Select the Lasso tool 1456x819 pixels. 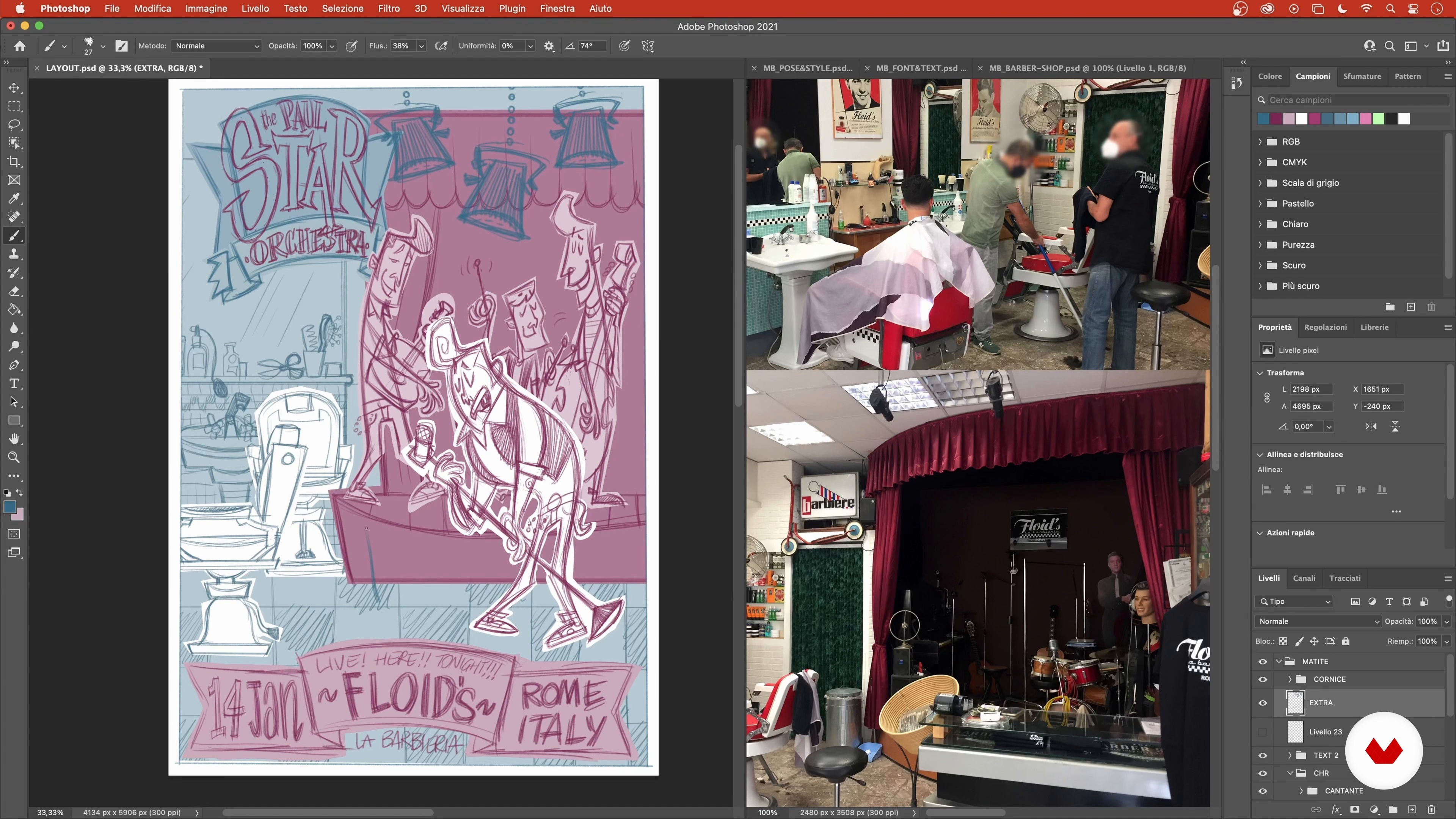pos(14,124)
